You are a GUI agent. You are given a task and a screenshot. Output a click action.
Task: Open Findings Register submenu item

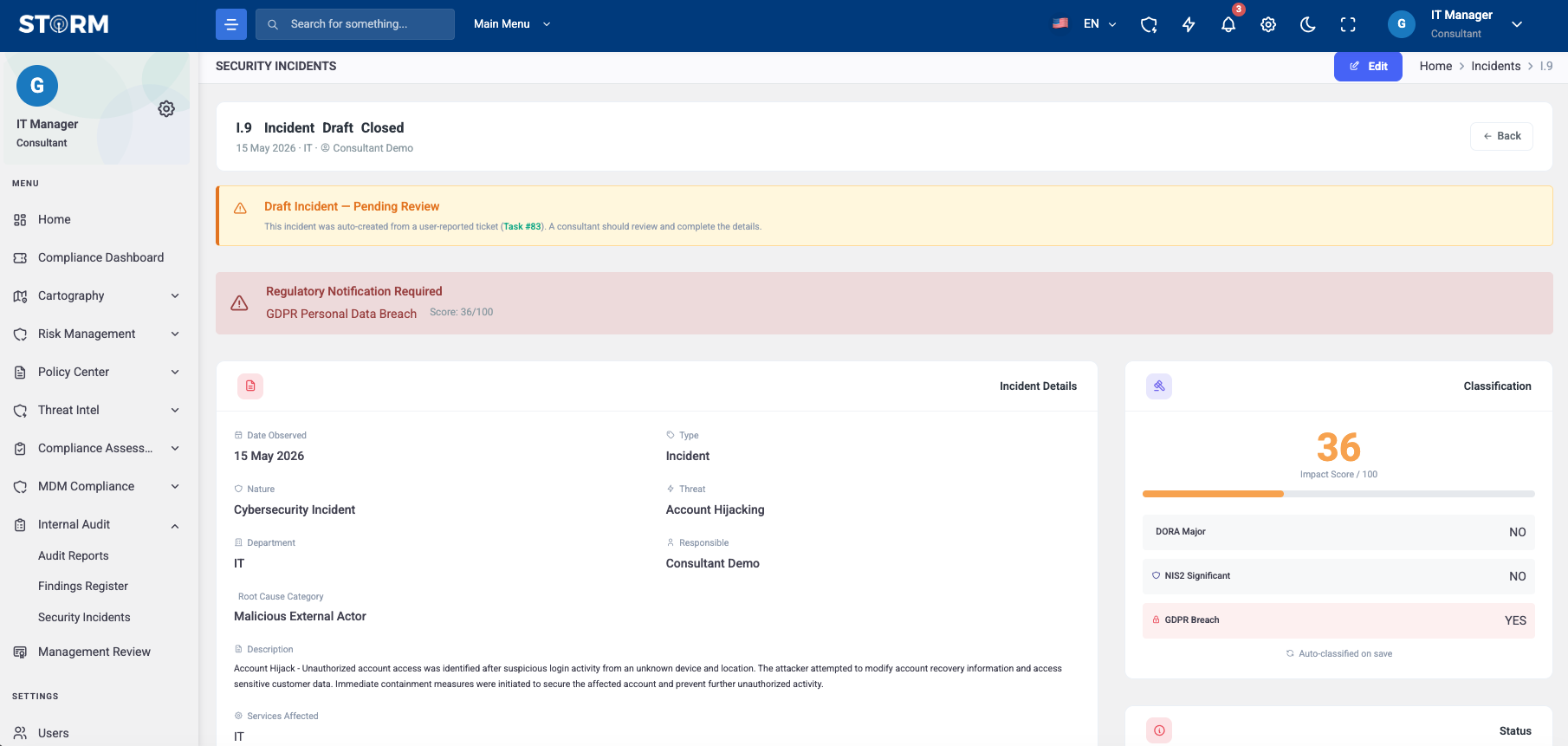[83, 587]
